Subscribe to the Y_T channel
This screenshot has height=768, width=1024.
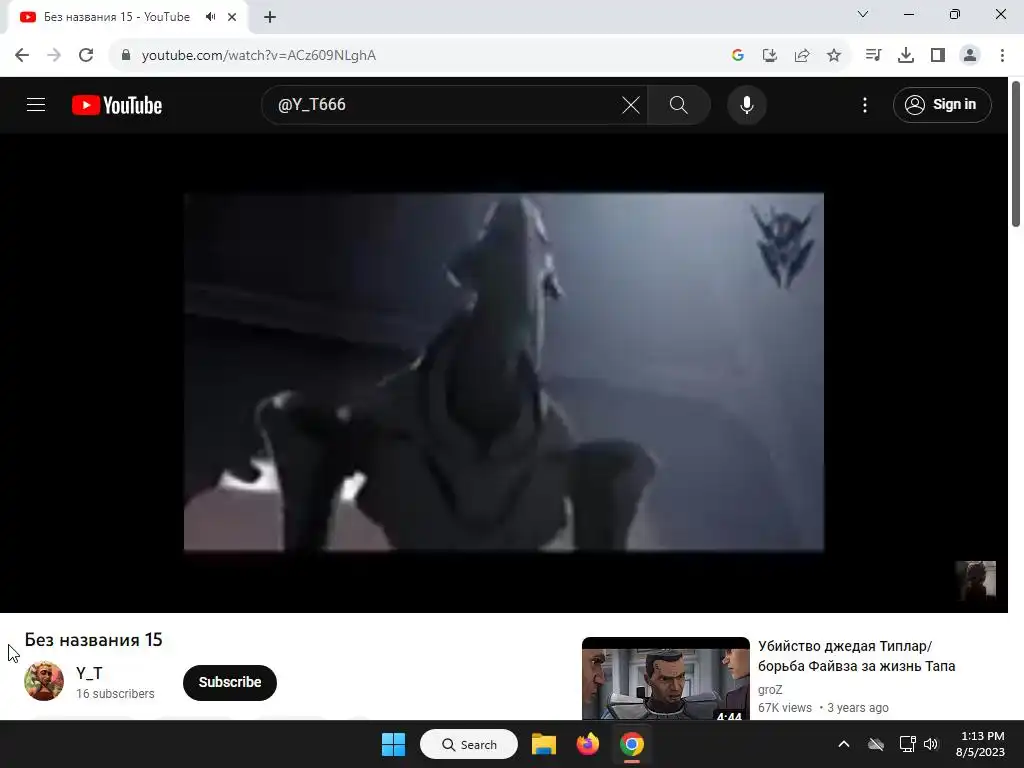[x=230, y=682]
